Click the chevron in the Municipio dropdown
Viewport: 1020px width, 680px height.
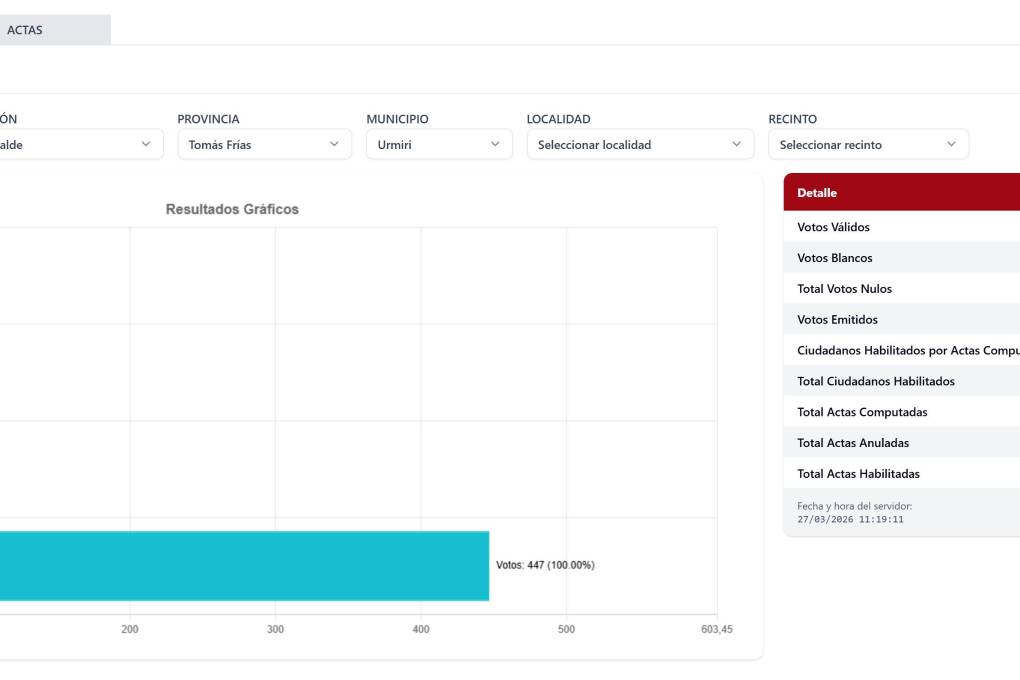pyautogui.click(x=495, y=145)
